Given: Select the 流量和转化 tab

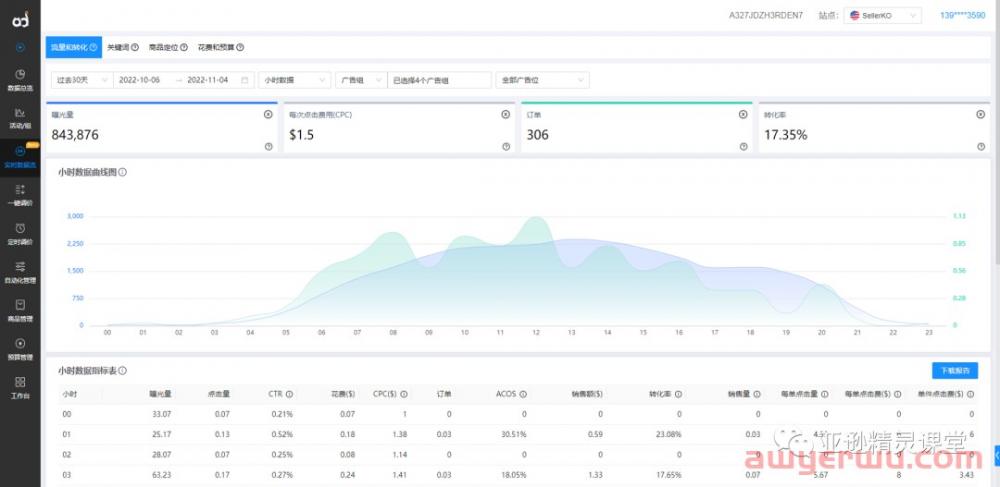Looking at the screenshot, I should 74,47.
